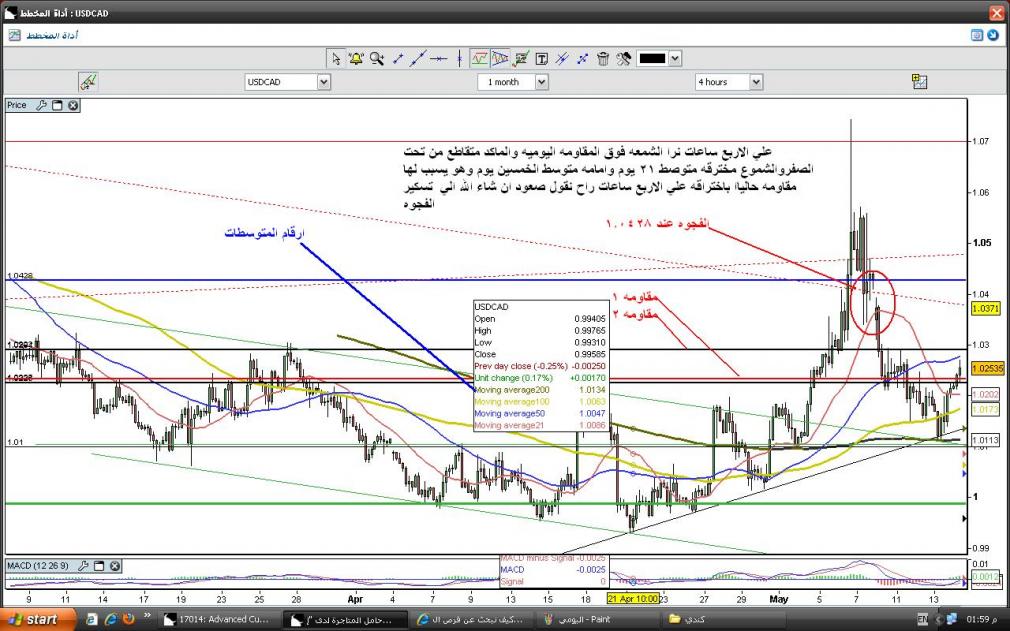Screen dimensions: 1010x631
Task: Click the trash delete drawings icon
Action: pyautogui.click(x=603, y=58)
